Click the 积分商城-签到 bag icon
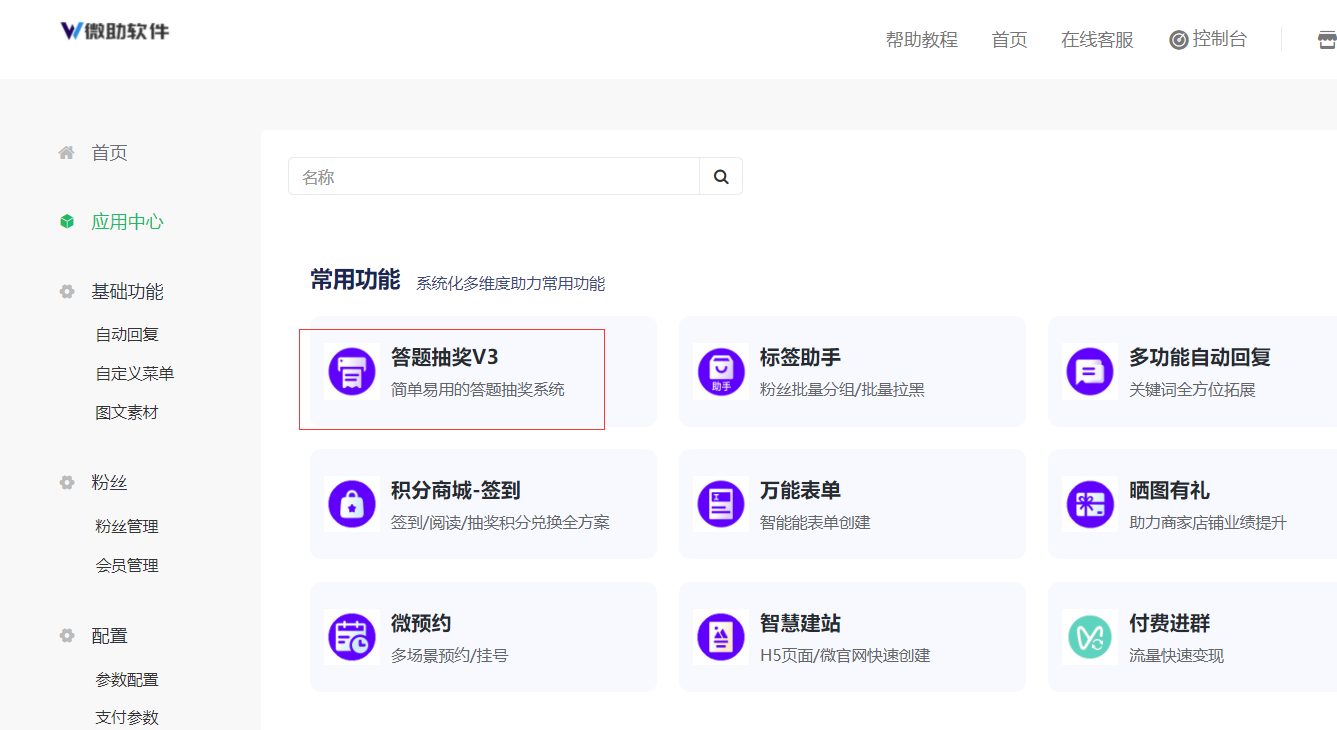1337x730 pixels. 352,505
